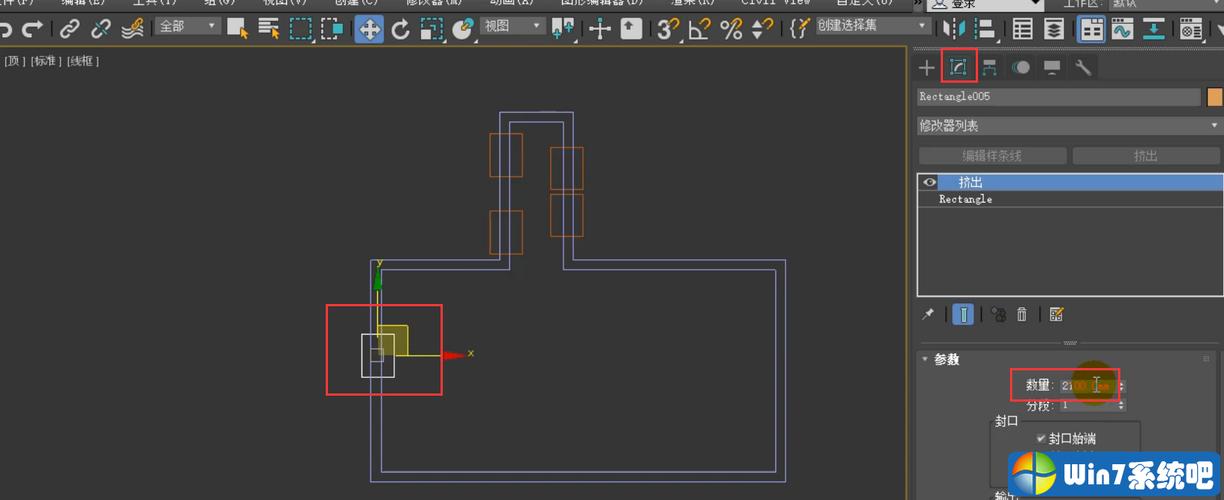Open the Utilities wrench tab
Screen dimensions: 1224x500
(1082, 67)
